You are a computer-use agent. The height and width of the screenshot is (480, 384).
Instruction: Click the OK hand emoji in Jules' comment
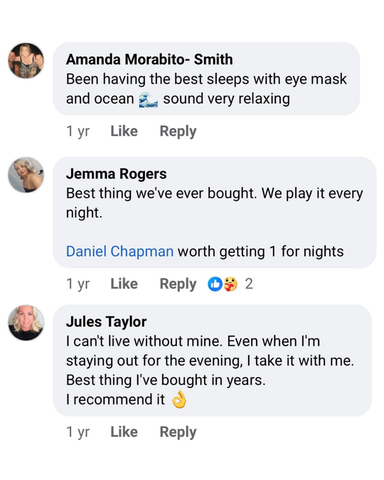[179, 400]
